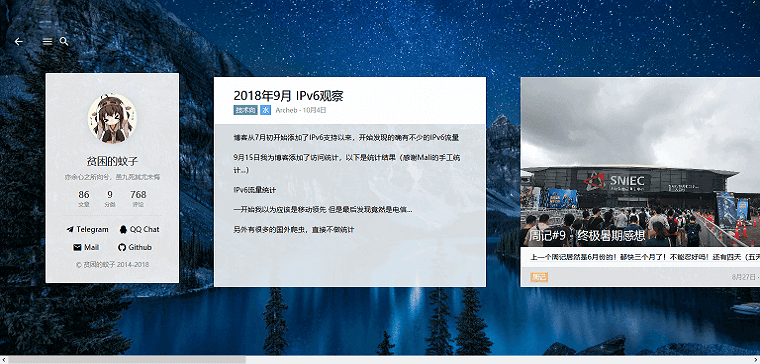The width and height of the screenshot is (760, 364).
Task: Open the Telegram link
Action: [88, 230]
